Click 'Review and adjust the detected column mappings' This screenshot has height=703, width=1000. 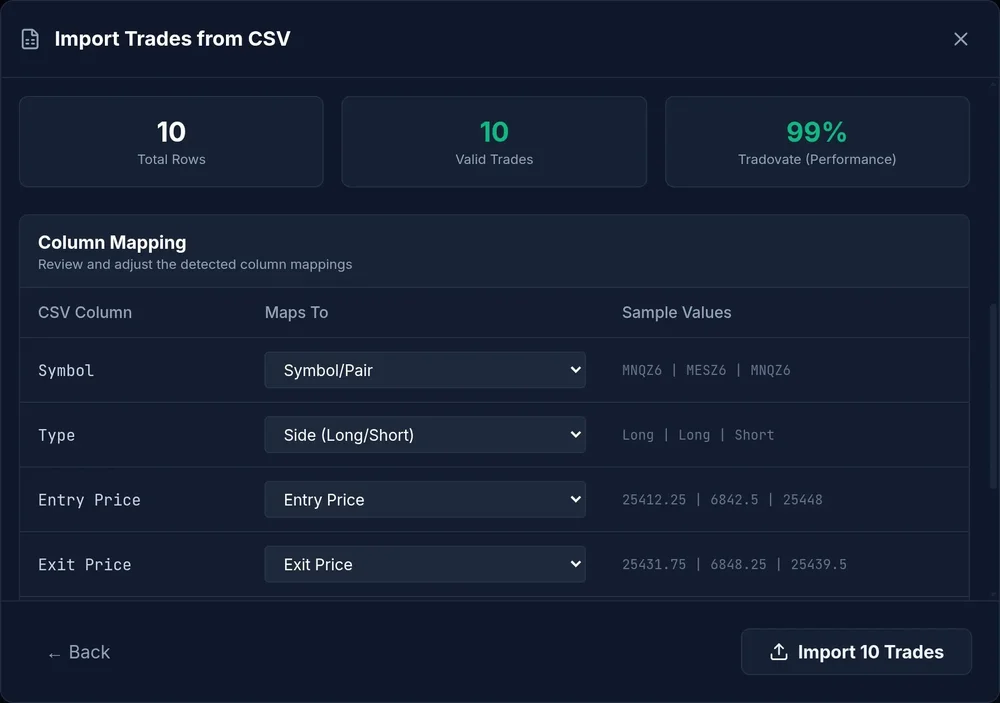(195, 264)
